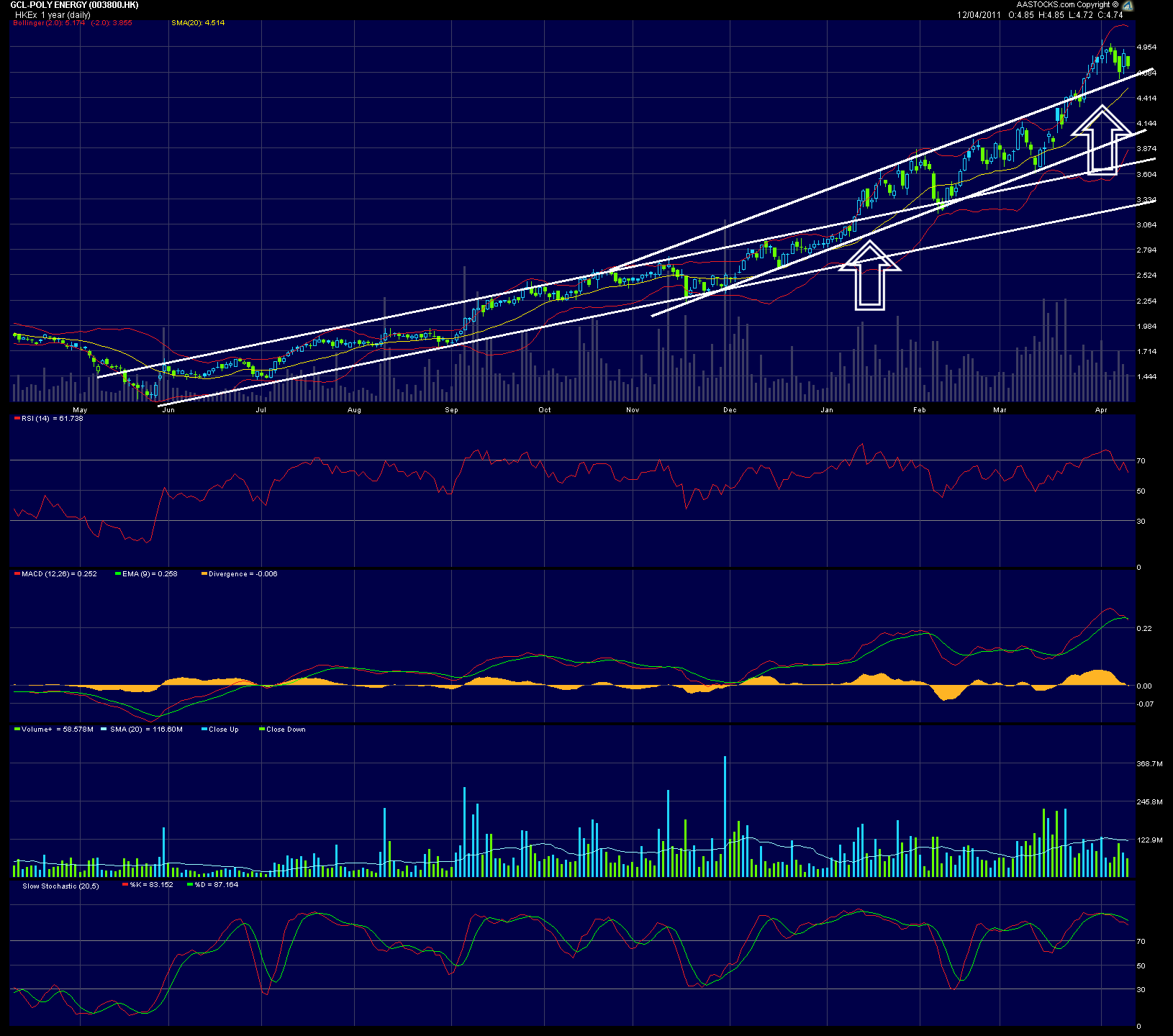Click the Jan label on time axis
The width and height of the screenshot is (1173, 1036).
(827, 410)
